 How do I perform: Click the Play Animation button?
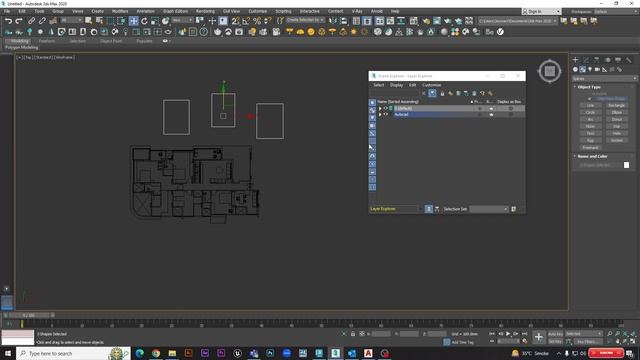(508, 334)
